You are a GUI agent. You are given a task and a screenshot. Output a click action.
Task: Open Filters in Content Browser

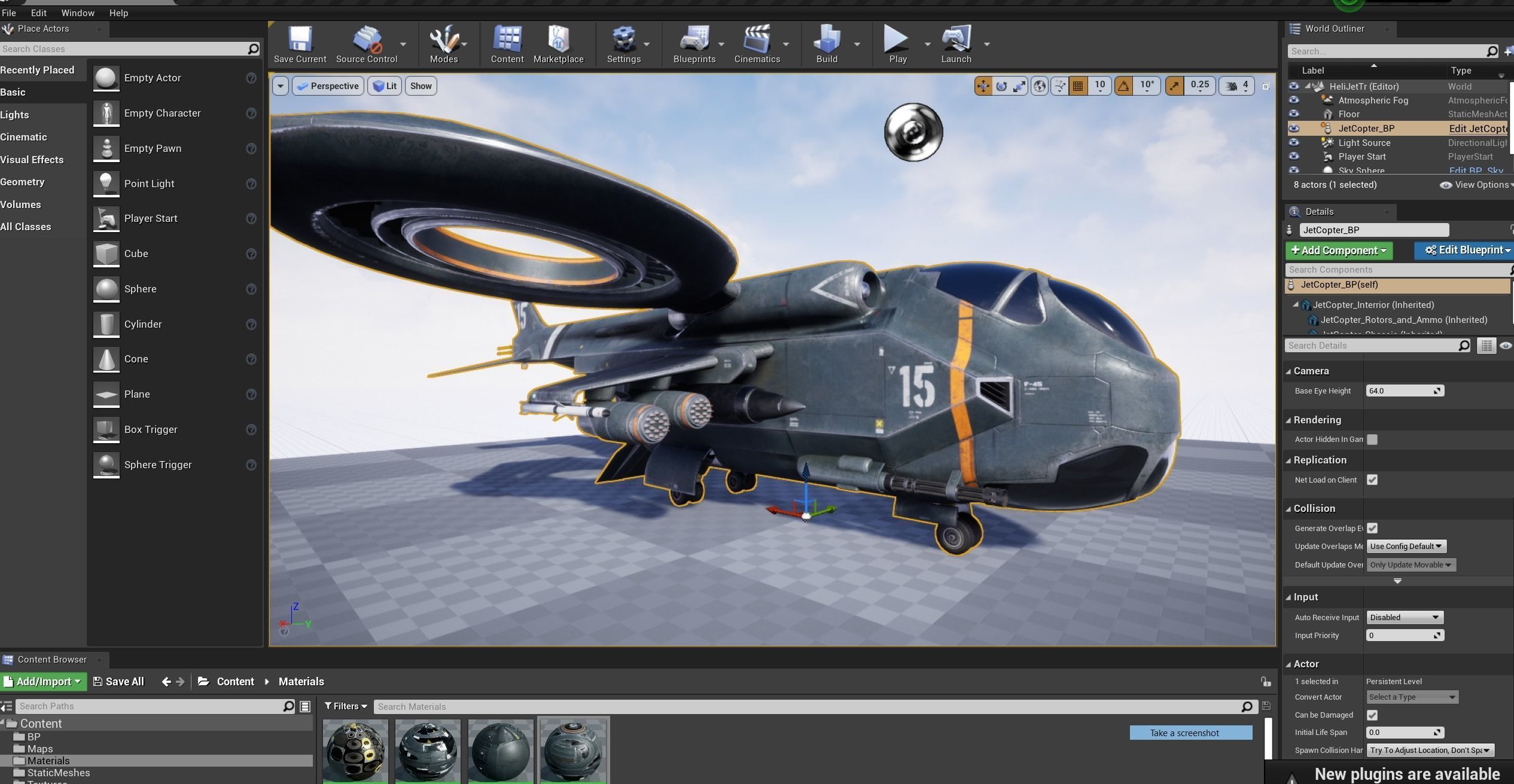click(346, 706)
